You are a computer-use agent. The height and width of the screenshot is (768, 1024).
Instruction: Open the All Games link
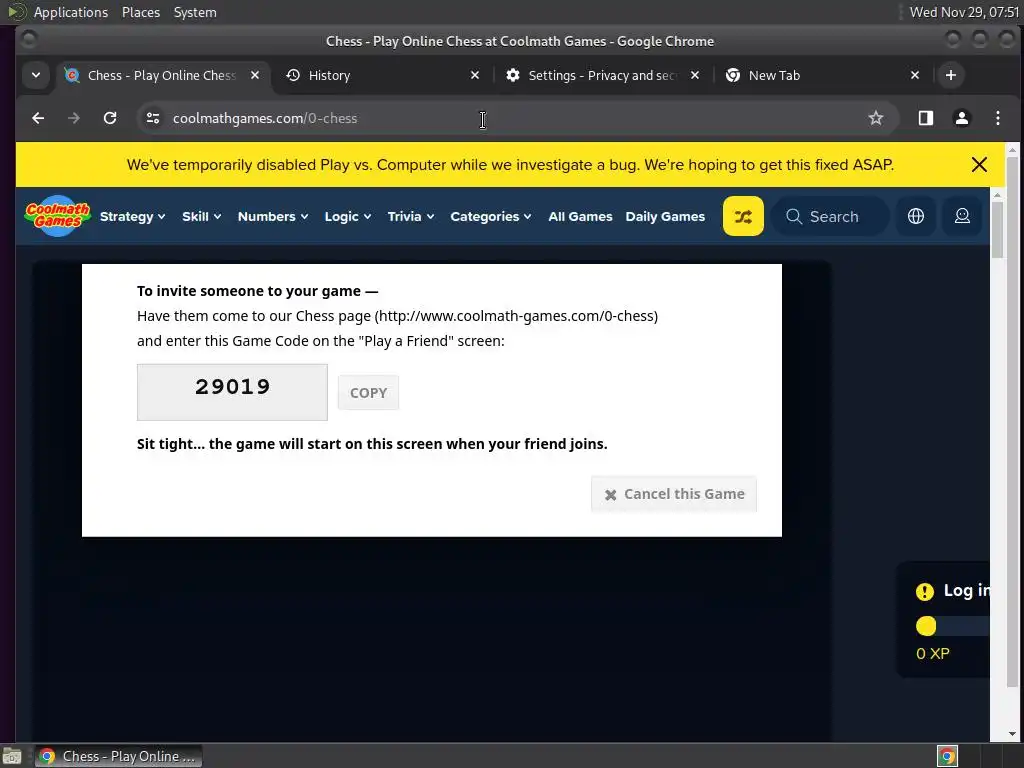point(580,216)
